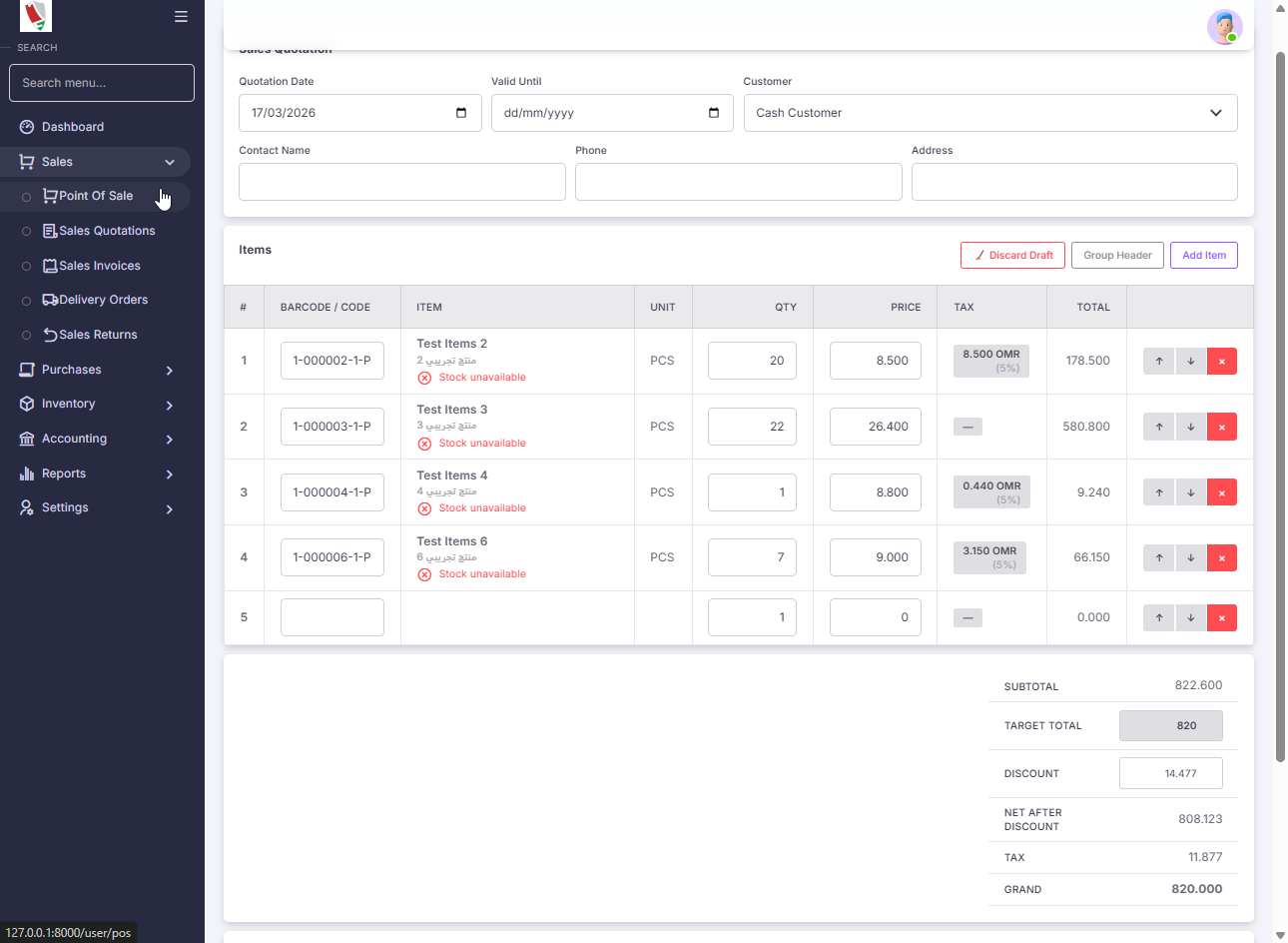Remove the Test Items 6 row
The width and height of the screenshot is (1288, 943).
point(1222,558)
